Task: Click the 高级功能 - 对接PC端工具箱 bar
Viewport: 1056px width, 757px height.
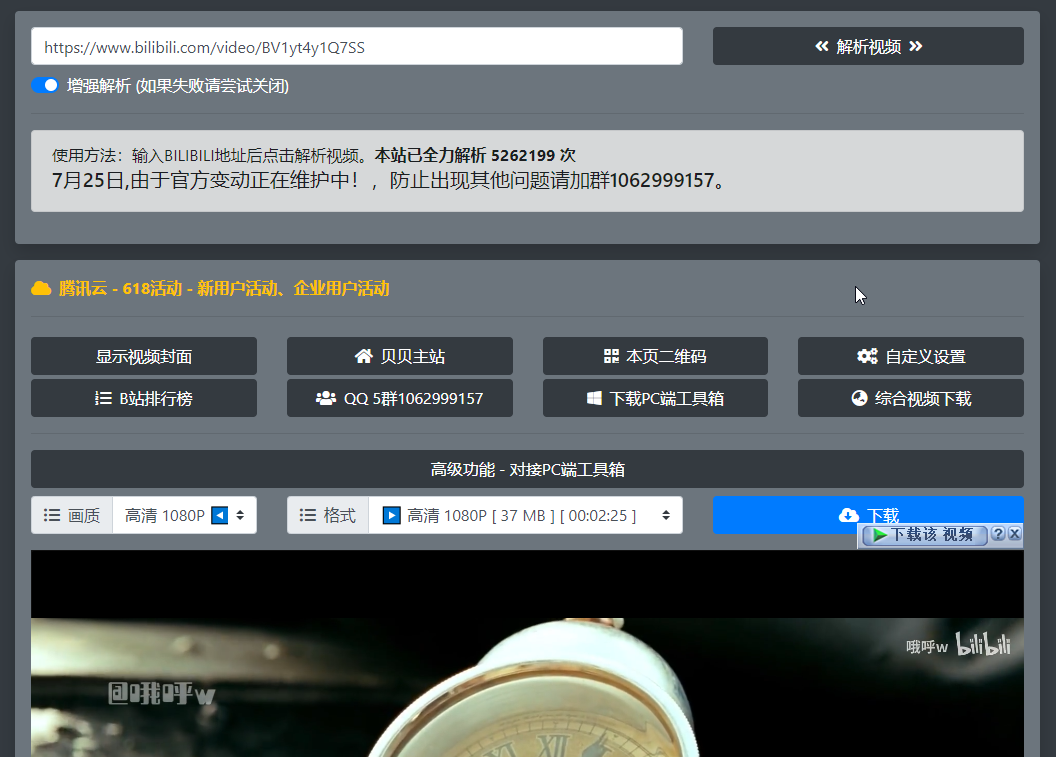Action: [527, 469]
